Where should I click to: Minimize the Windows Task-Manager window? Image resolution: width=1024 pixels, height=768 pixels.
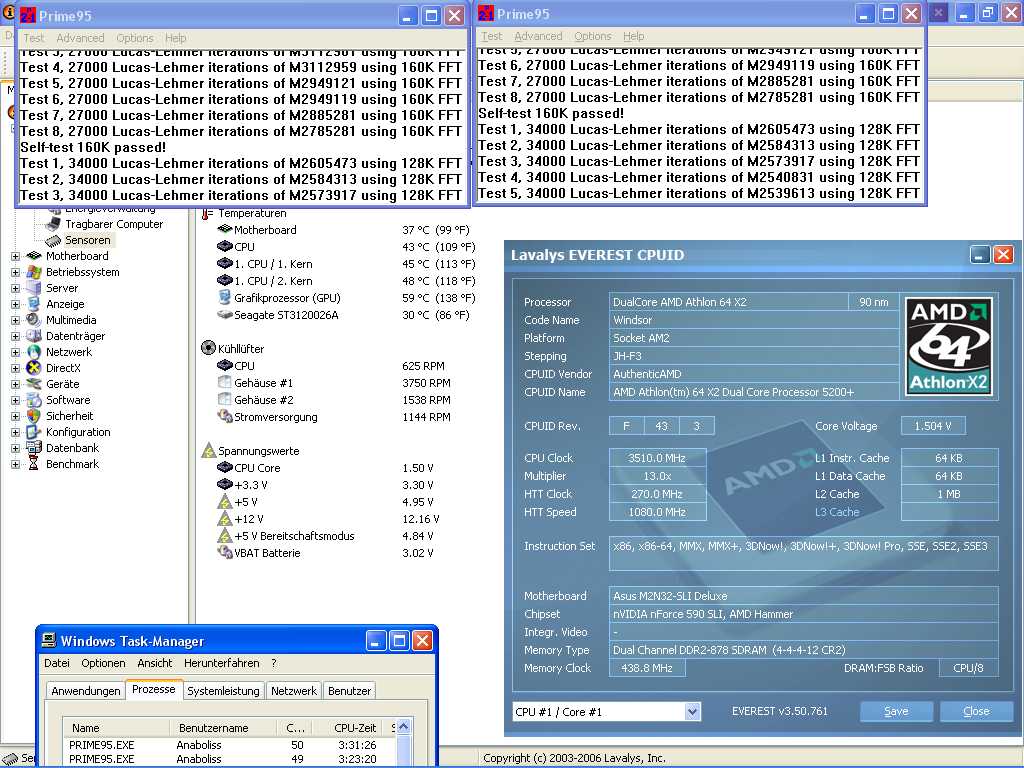(376, 641)
